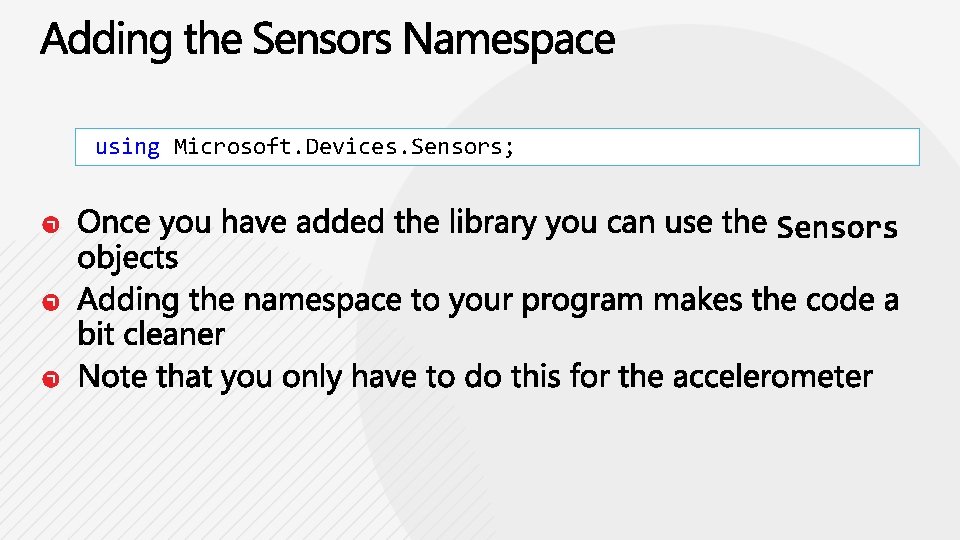Click inside the code text box
The width and height of the screenshot is (960, 540).
(x=700, y=147)
